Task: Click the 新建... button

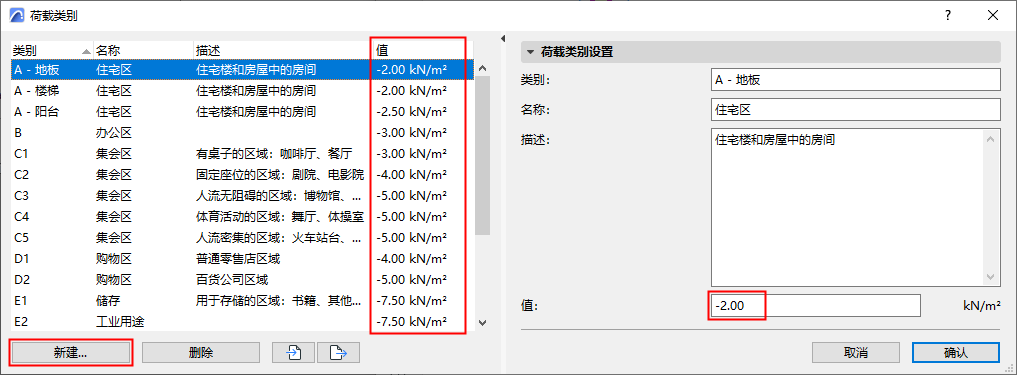Action: (x=71, y=352)
